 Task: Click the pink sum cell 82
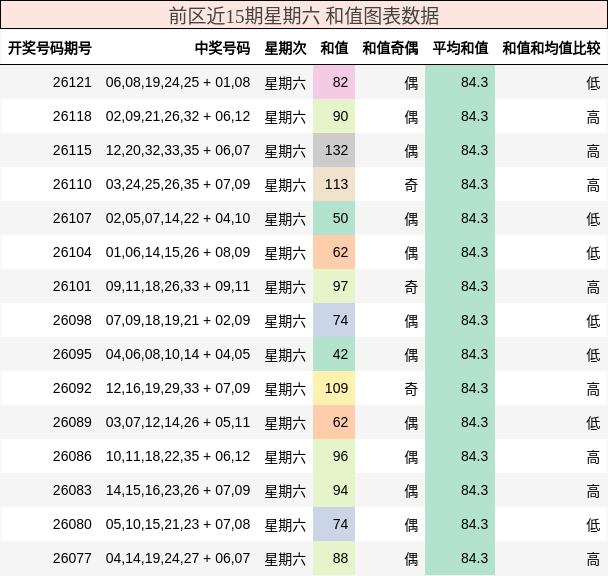click(334, 82)
